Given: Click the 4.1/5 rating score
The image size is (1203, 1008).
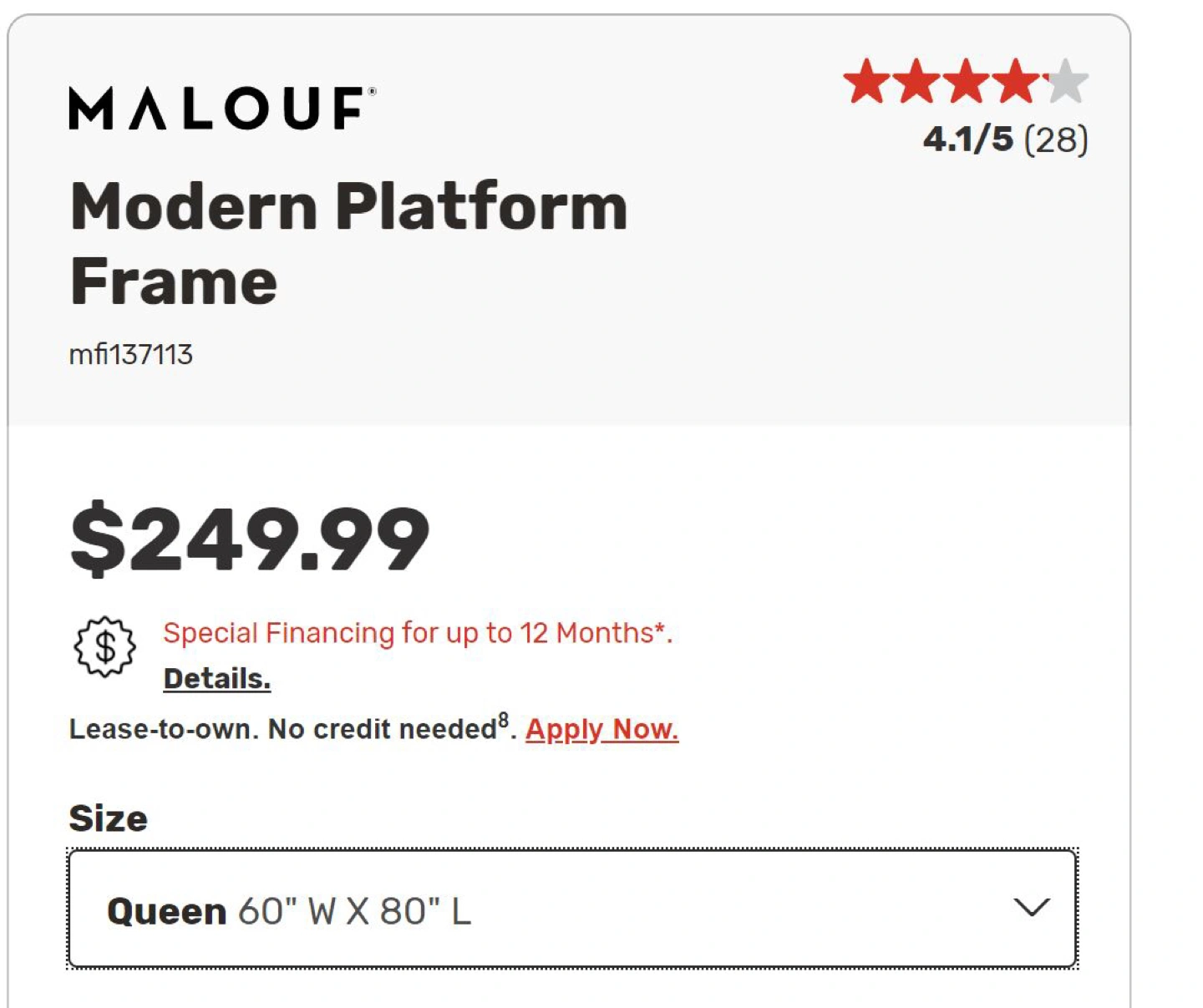Looking at the screenshot, I should [x=967, y=139].
